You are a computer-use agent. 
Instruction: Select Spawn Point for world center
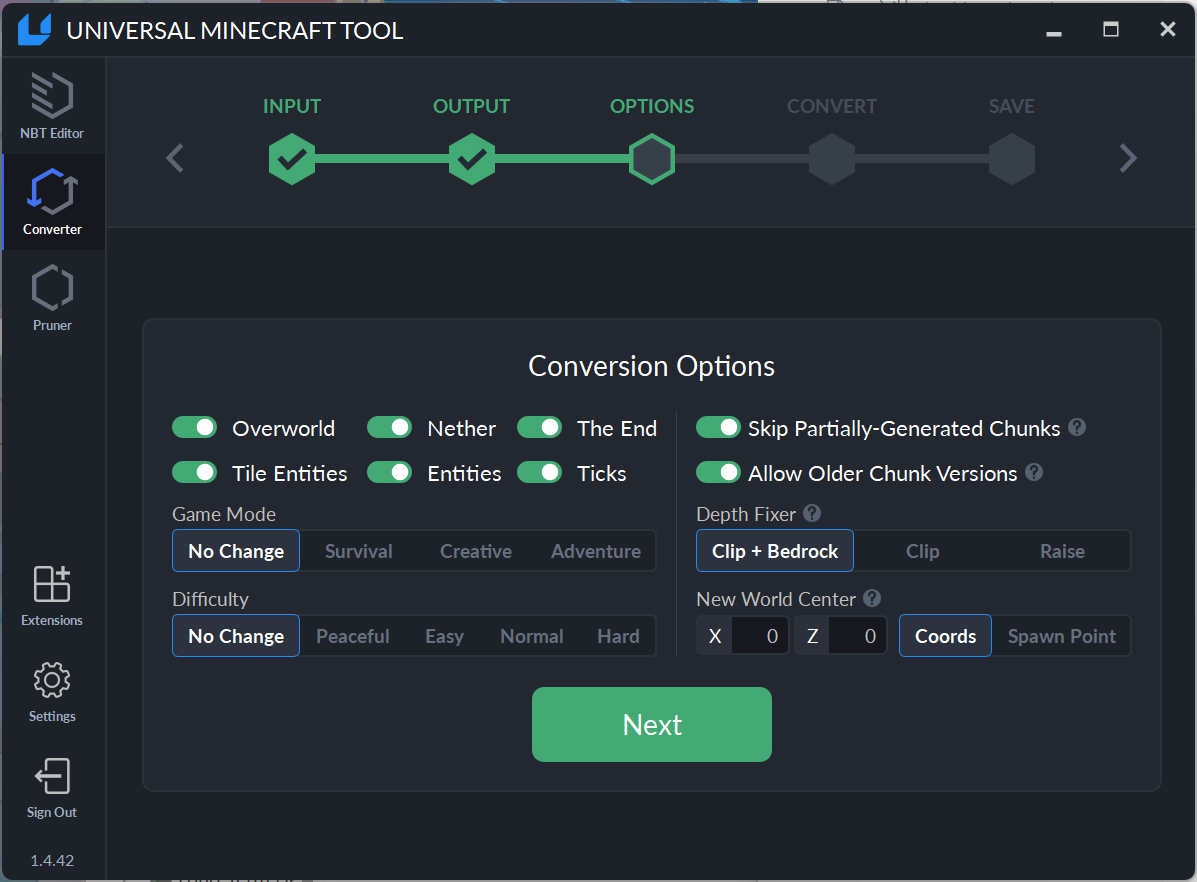(1062, 635)
